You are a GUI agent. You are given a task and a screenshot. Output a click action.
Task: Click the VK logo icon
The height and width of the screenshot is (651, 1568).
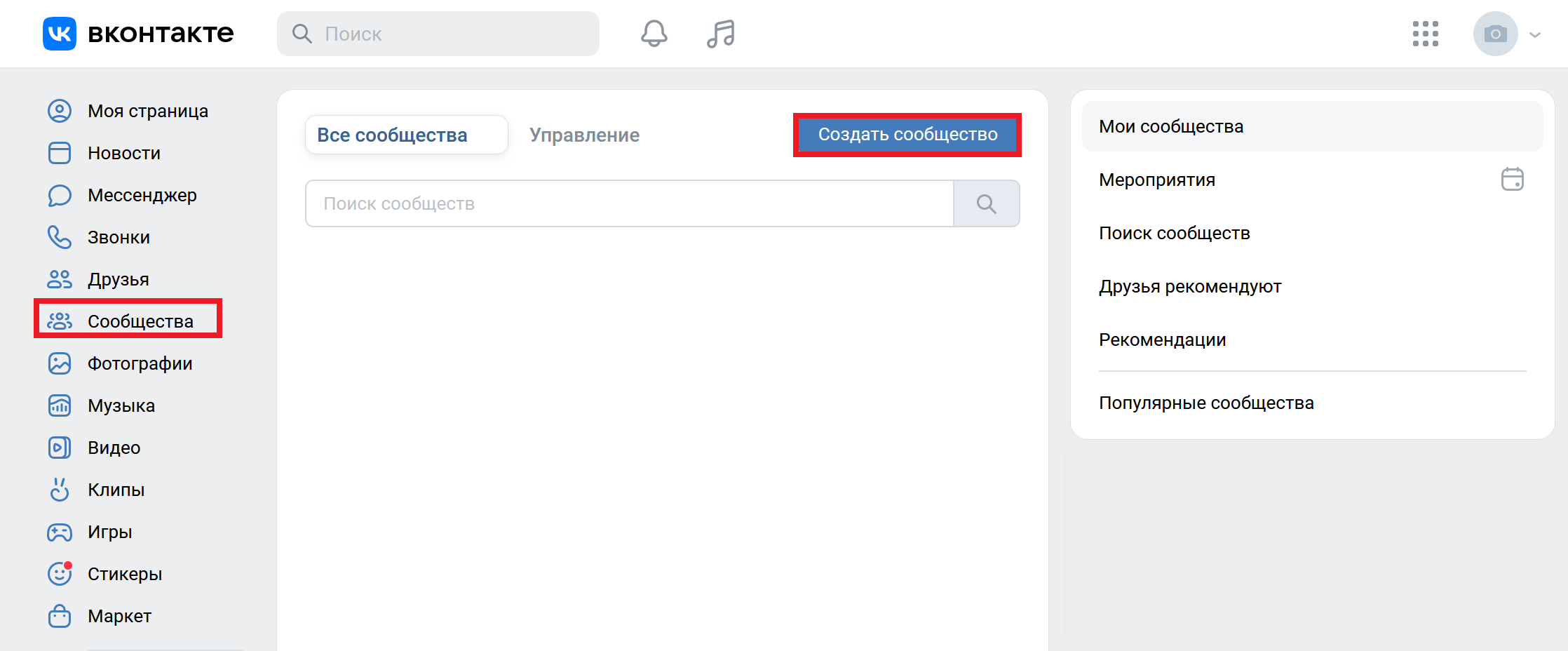point(60,34)
